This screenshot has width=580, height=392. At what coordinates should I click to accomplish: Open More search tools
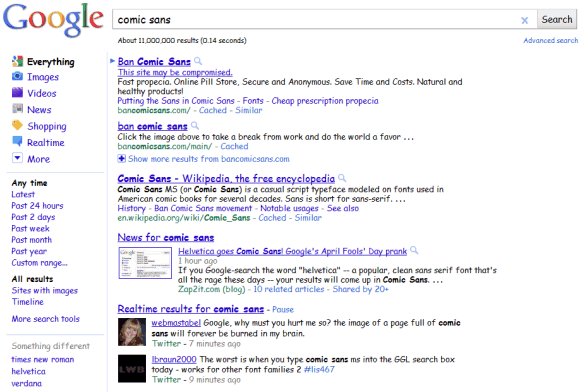point(45,319)
